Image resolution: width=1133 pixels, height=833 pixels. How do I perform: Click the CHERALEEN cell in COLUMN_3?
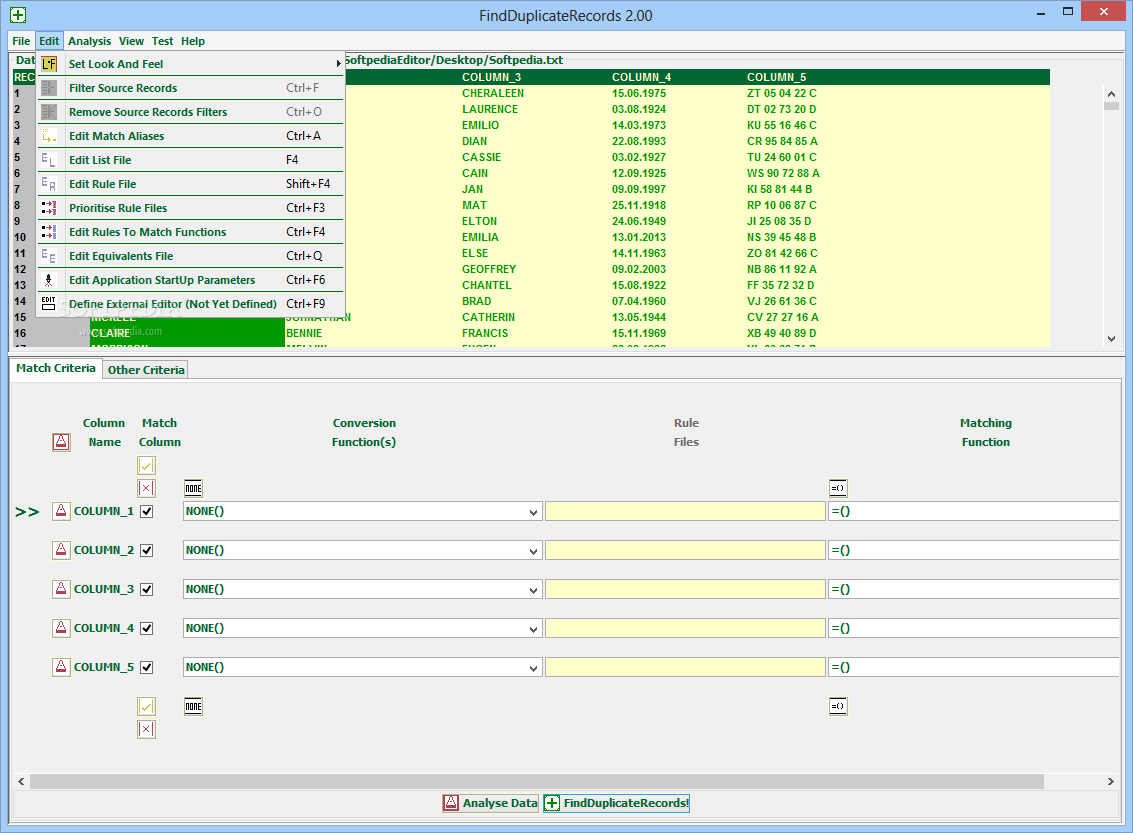coord(493,93)
